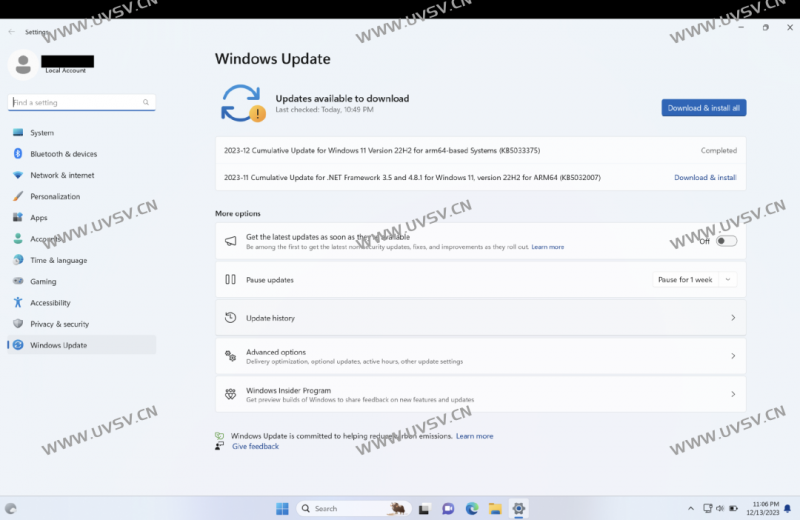
Task: Open Learn more about latest updates
Action: point(547,247)
